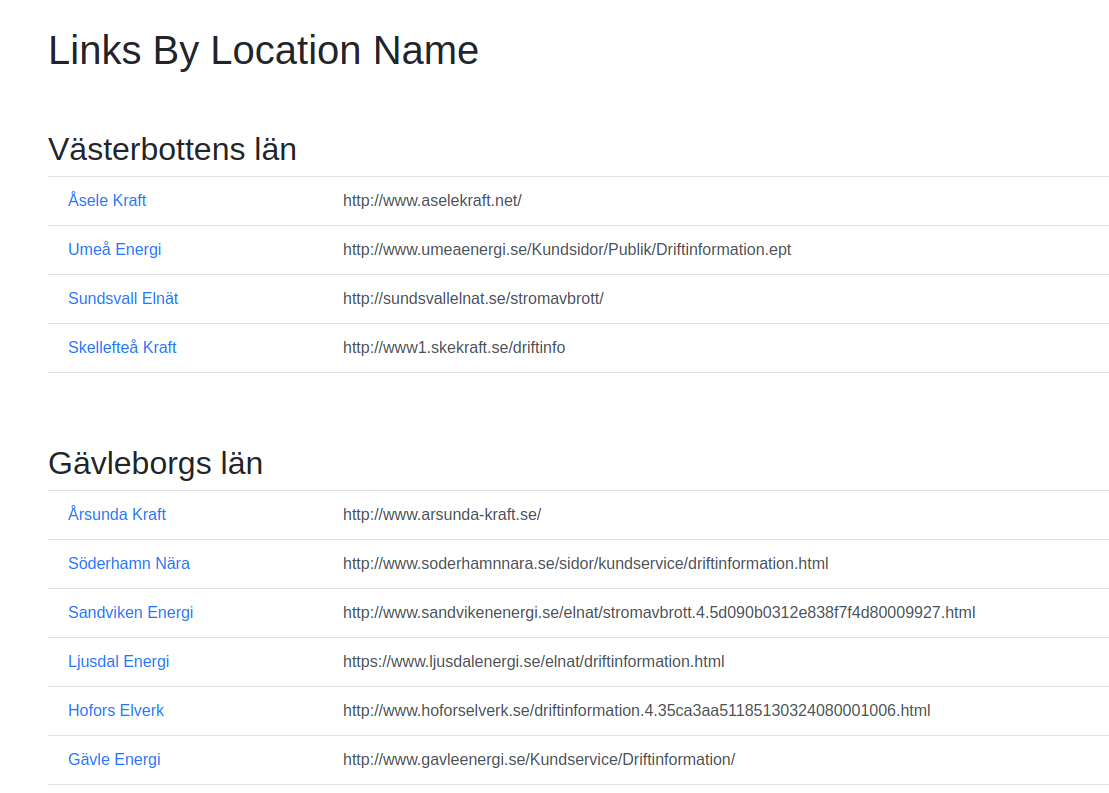
Task: Visit the Hofors Elverk link
Action: (116, 710)
